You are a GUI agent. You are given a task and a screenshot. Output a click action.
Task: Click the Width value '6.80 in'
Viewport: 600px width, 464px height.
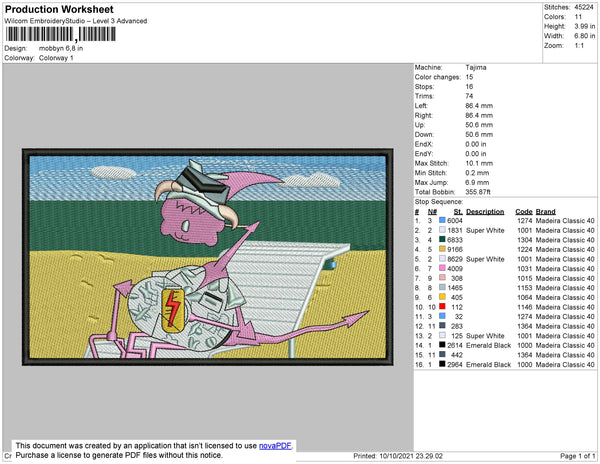(x=584, y=36)
